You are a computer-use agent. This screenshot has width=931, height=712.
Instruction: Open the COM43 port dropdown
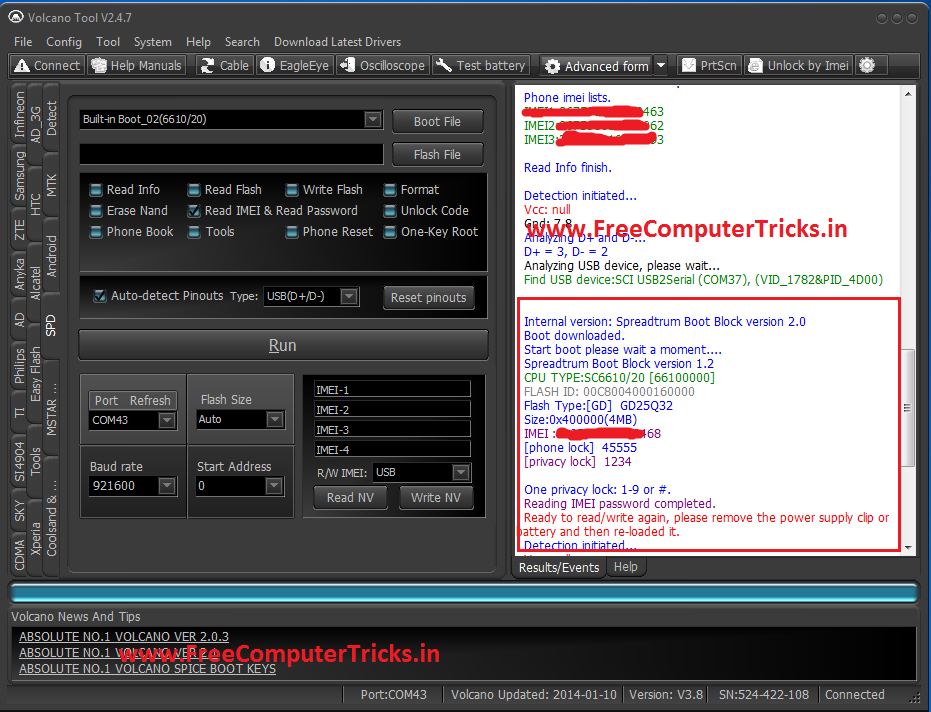(167, 420)
